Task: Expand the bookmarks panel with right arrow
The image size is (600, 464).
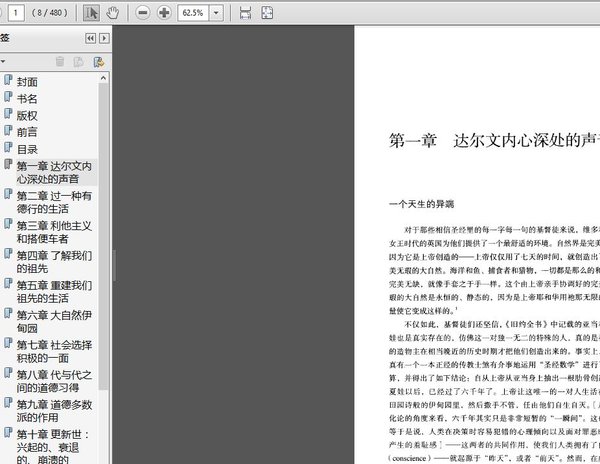Action: click(x=104, y=38)
